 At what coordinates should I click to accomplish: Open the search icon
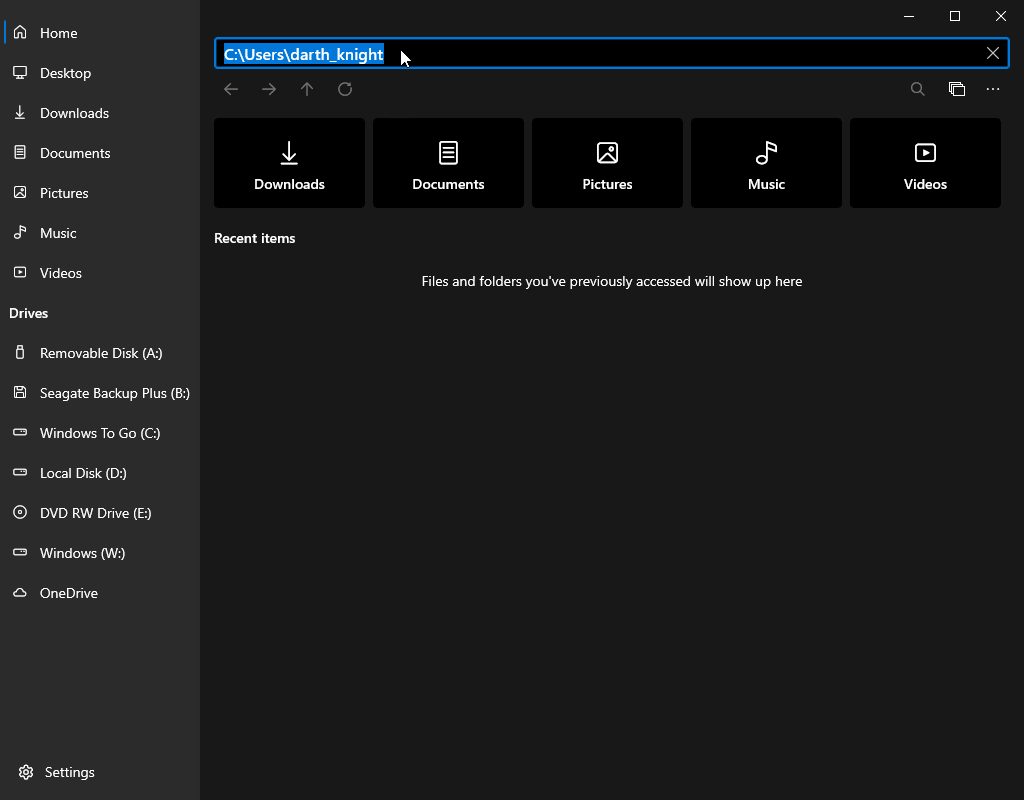(x=918, y=89)
